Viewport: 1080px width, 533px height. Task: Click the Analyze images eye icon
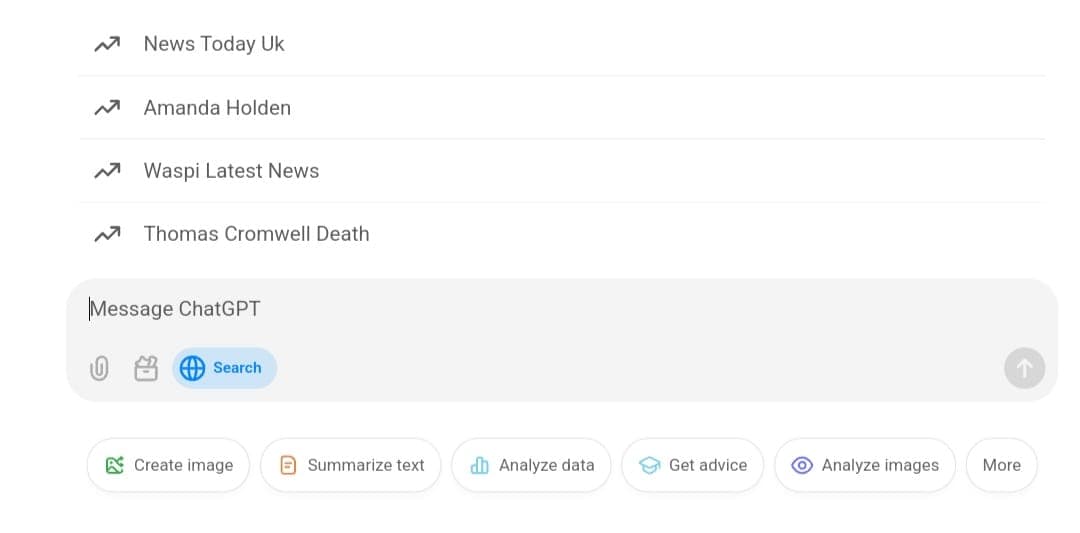click(802, 465)
